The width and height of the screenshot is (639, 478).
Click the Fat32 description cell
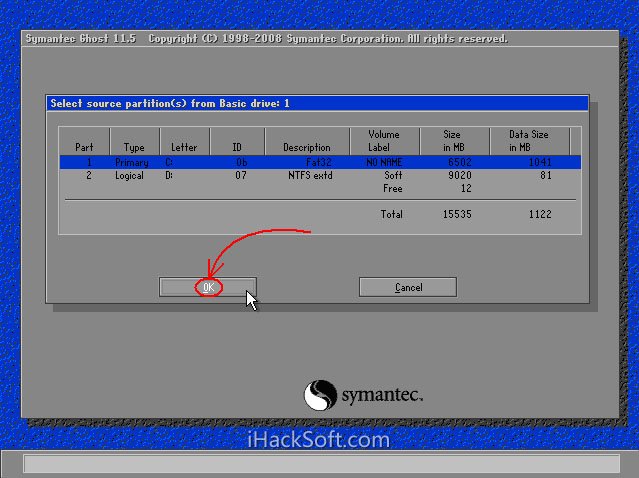318,162
